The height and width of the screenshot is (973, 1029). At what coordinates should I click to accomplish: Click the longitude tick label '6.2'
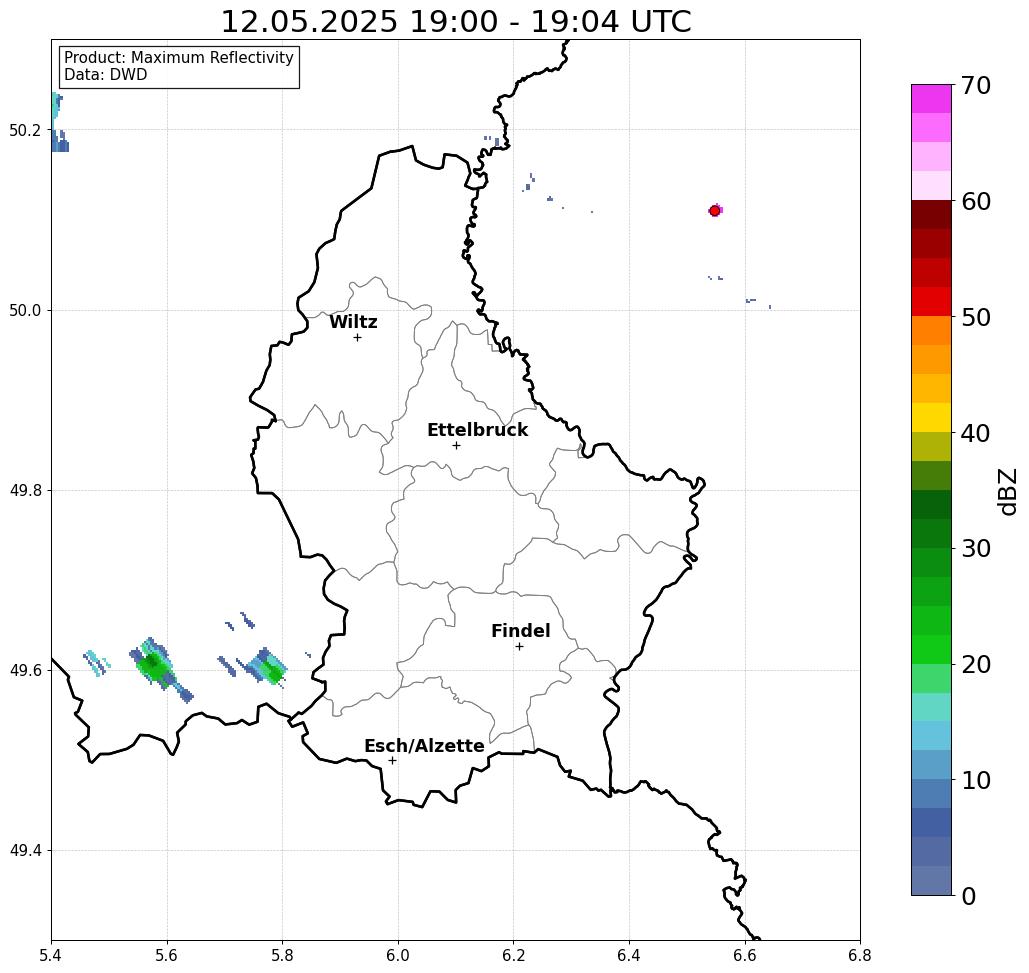click(x=514, y=955)
